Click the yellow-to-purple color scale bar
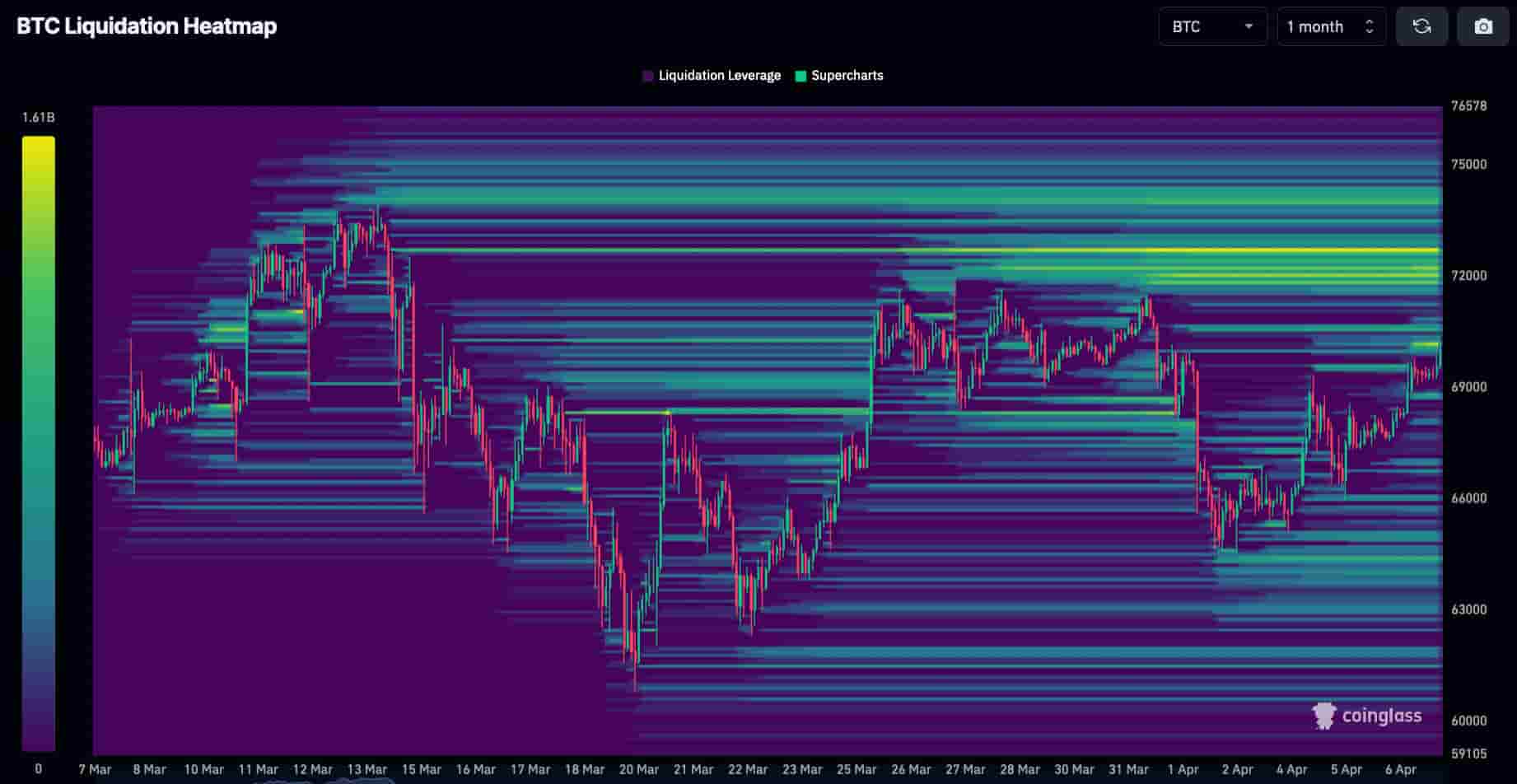The width and height of the screenshot is (1517, 784). [39, 443]
